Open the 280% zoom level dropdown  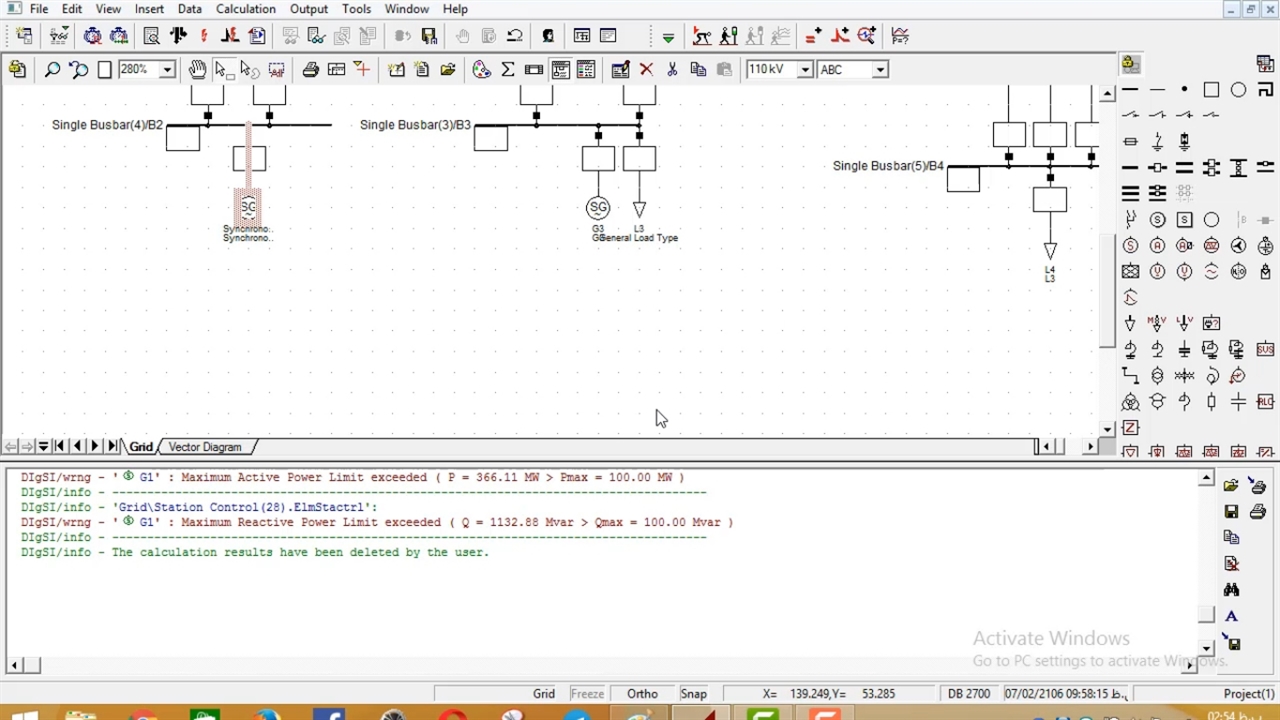[167, 70]
